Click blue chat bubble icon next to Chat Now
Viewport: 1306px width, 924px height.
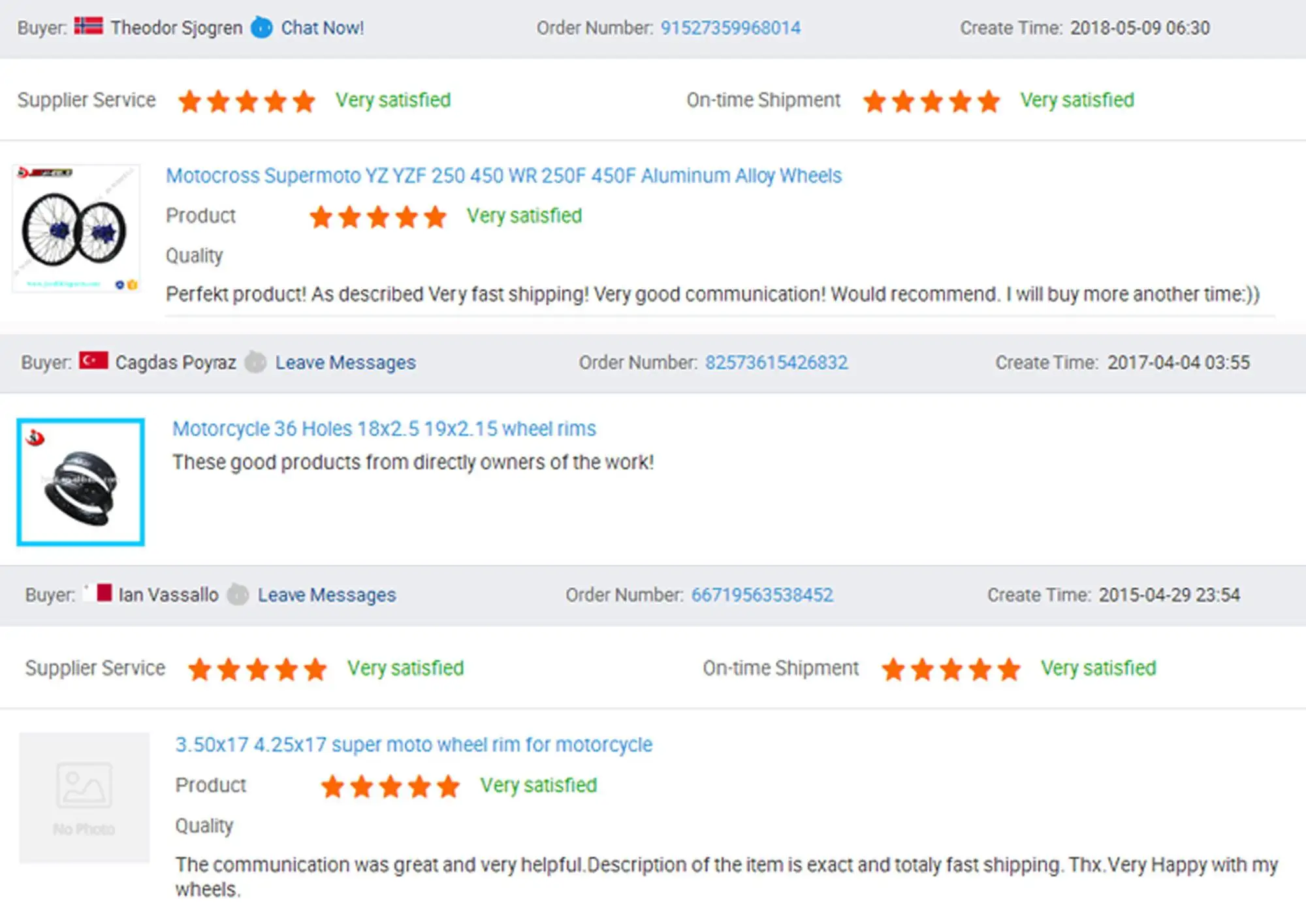coord(262,27)
